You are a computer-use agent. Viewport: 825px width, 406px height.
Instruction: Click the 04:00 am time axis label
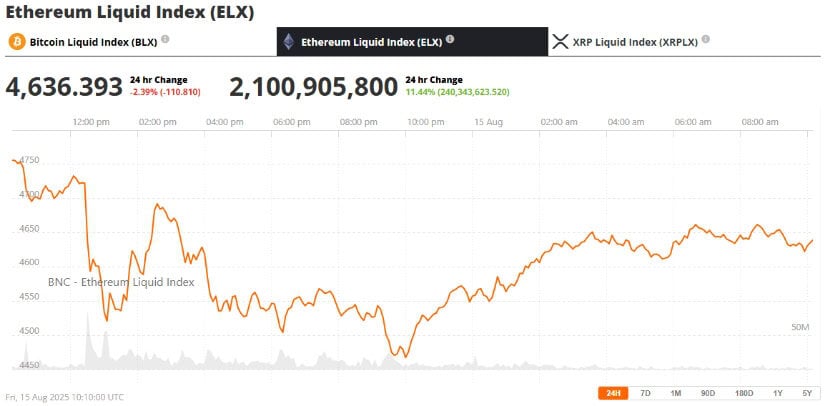coord(626,122)
